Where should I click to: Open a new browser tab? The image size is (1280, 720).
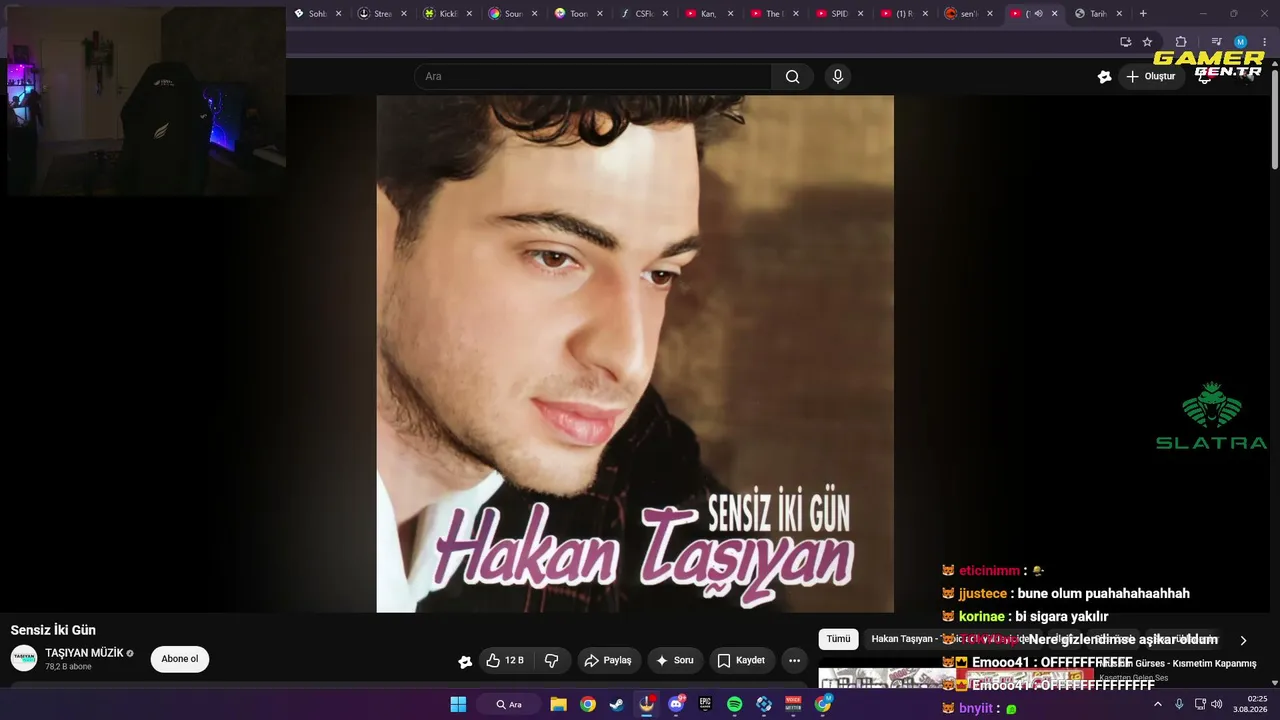[x=1143, y=14]
